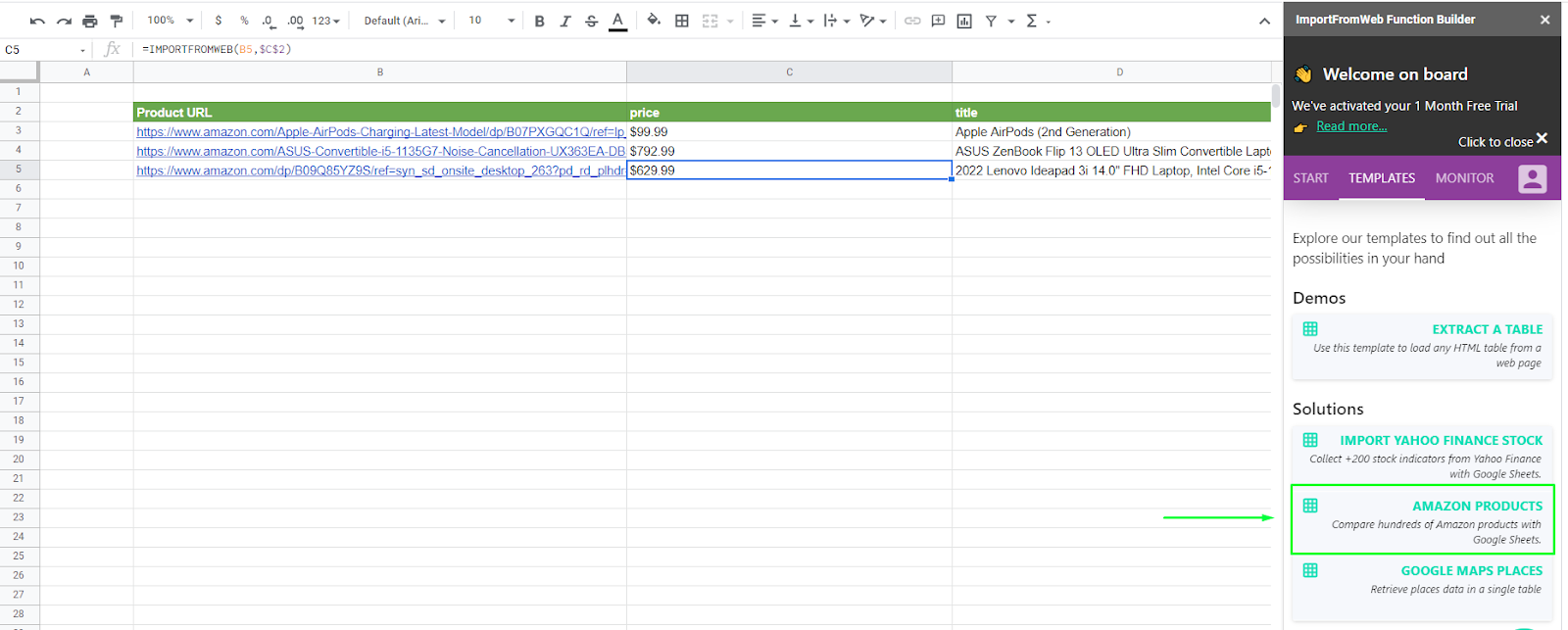Toggle italic formatting
This screenshot has height=630, width=1568.
click(565, 21)
